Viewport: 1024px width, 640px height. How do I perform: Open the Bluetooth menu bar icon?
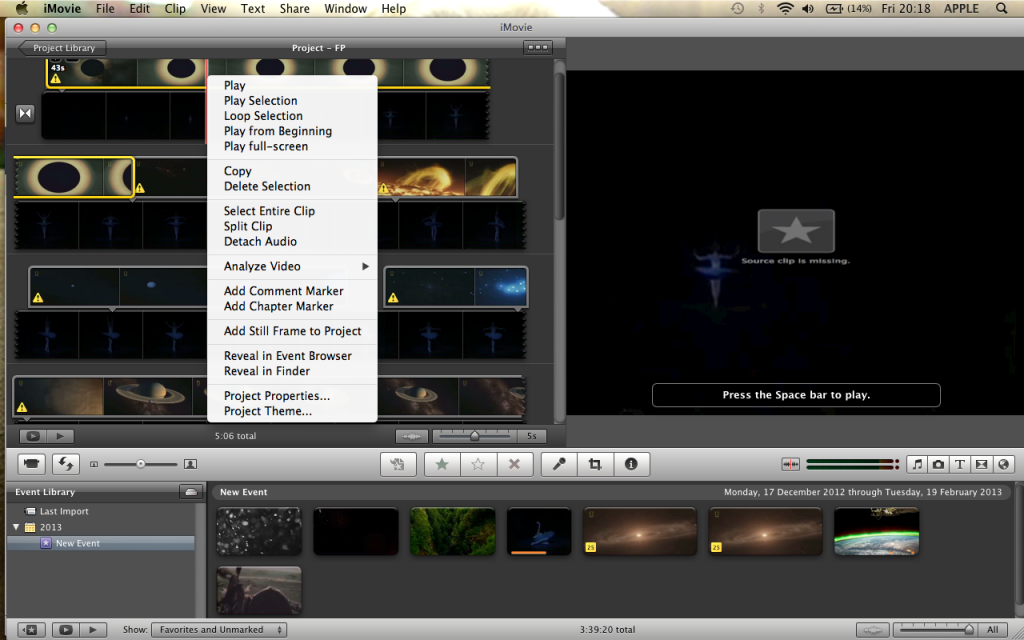(x=761, y=8)
